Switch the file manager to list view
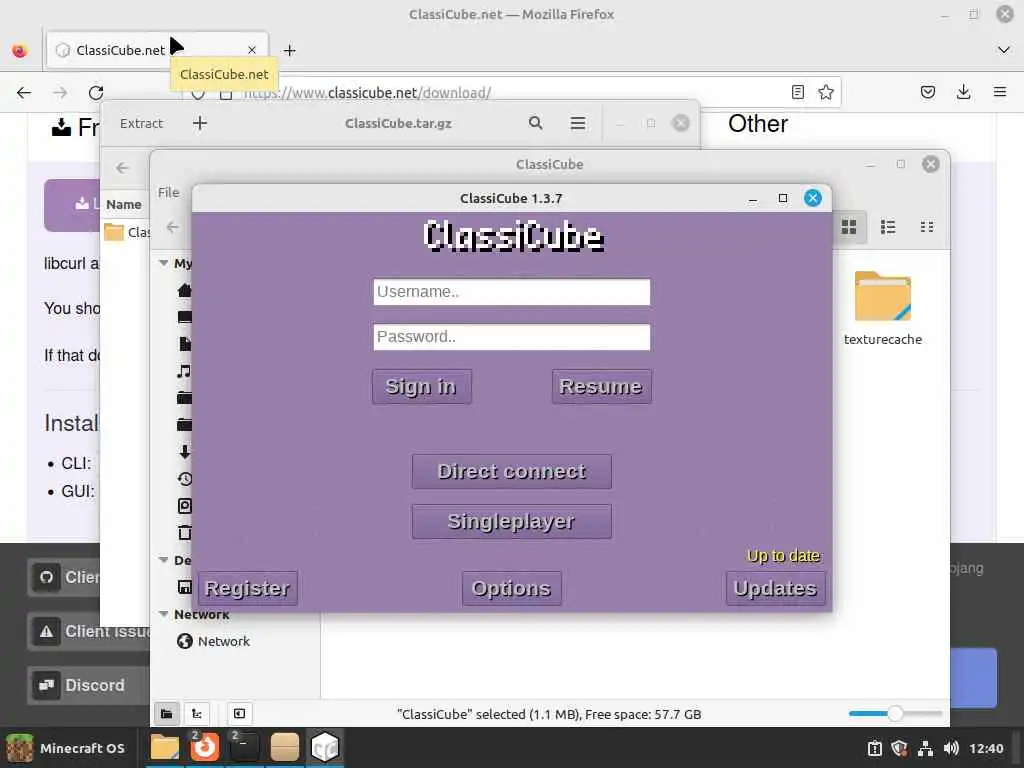Viewport: 1024px width, 768px height. [888, 227]
